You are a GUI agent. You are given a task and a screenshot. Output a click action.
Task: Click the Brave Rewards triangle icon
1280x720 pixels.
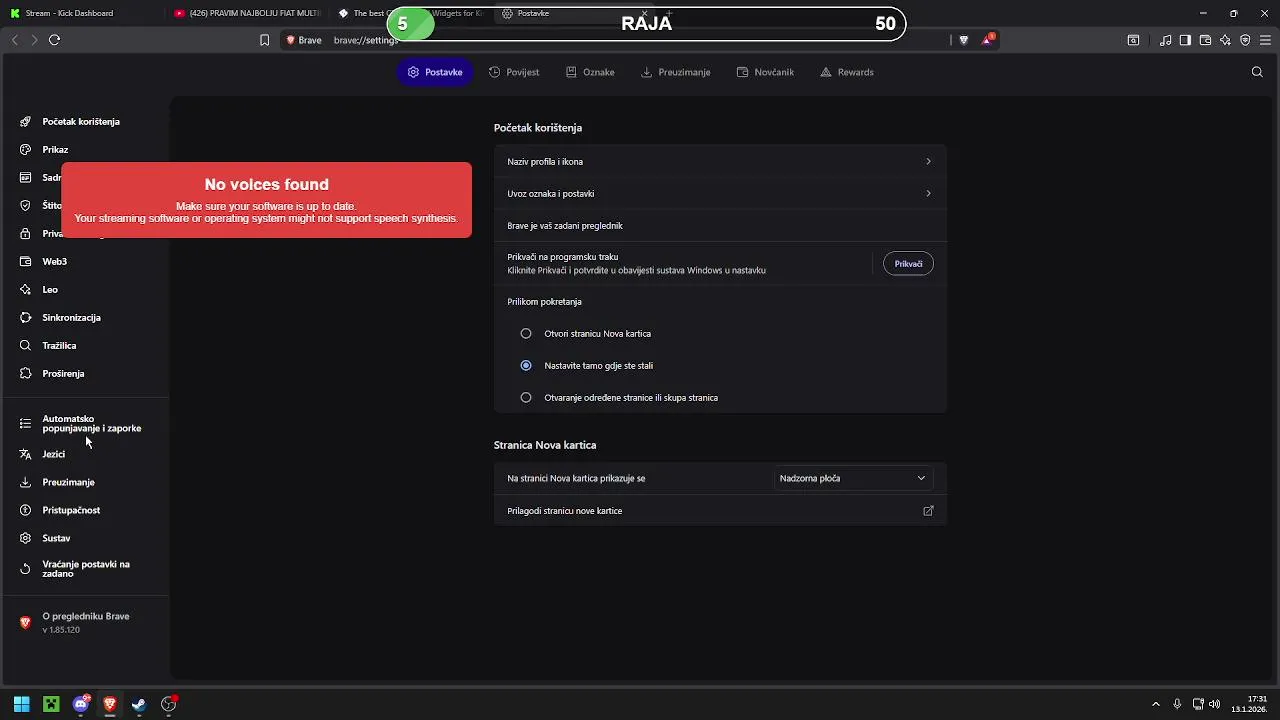(988, 40)
